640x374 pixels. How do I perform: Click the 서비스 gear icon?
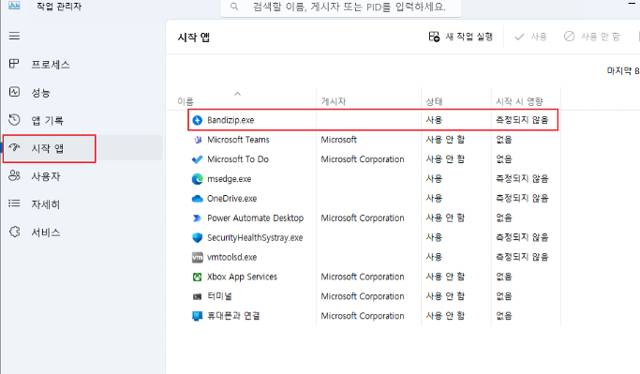coord(14,232)
